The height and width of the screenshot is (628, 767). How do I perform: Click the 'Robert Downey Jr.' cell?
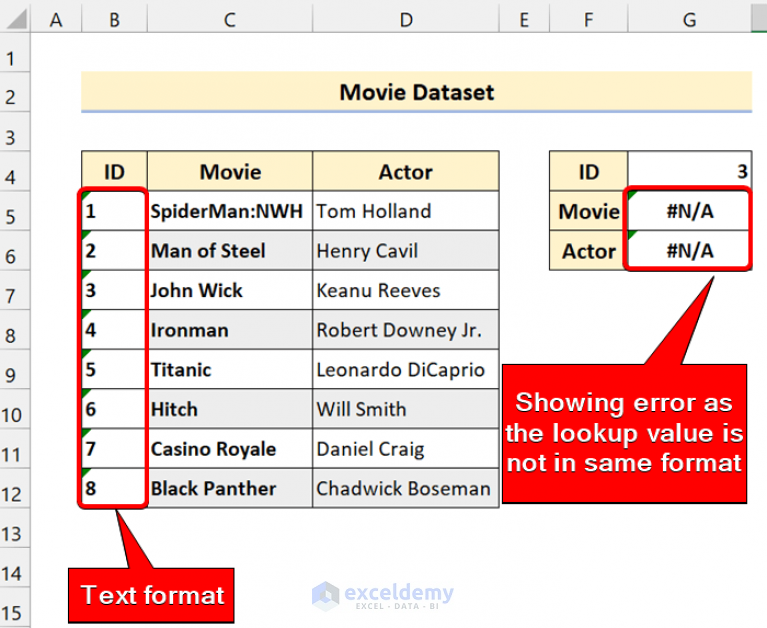[x=406, y=330]
